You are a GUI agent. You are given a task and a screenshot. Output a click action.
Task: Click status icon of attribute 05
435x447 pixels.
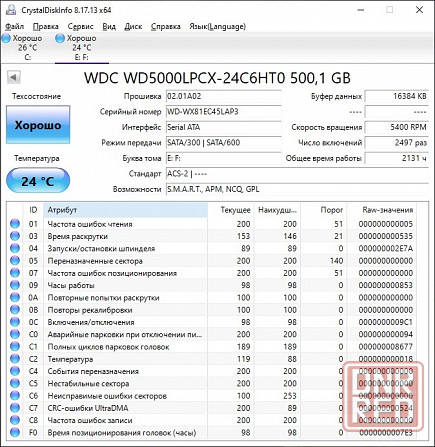[15, 261]
